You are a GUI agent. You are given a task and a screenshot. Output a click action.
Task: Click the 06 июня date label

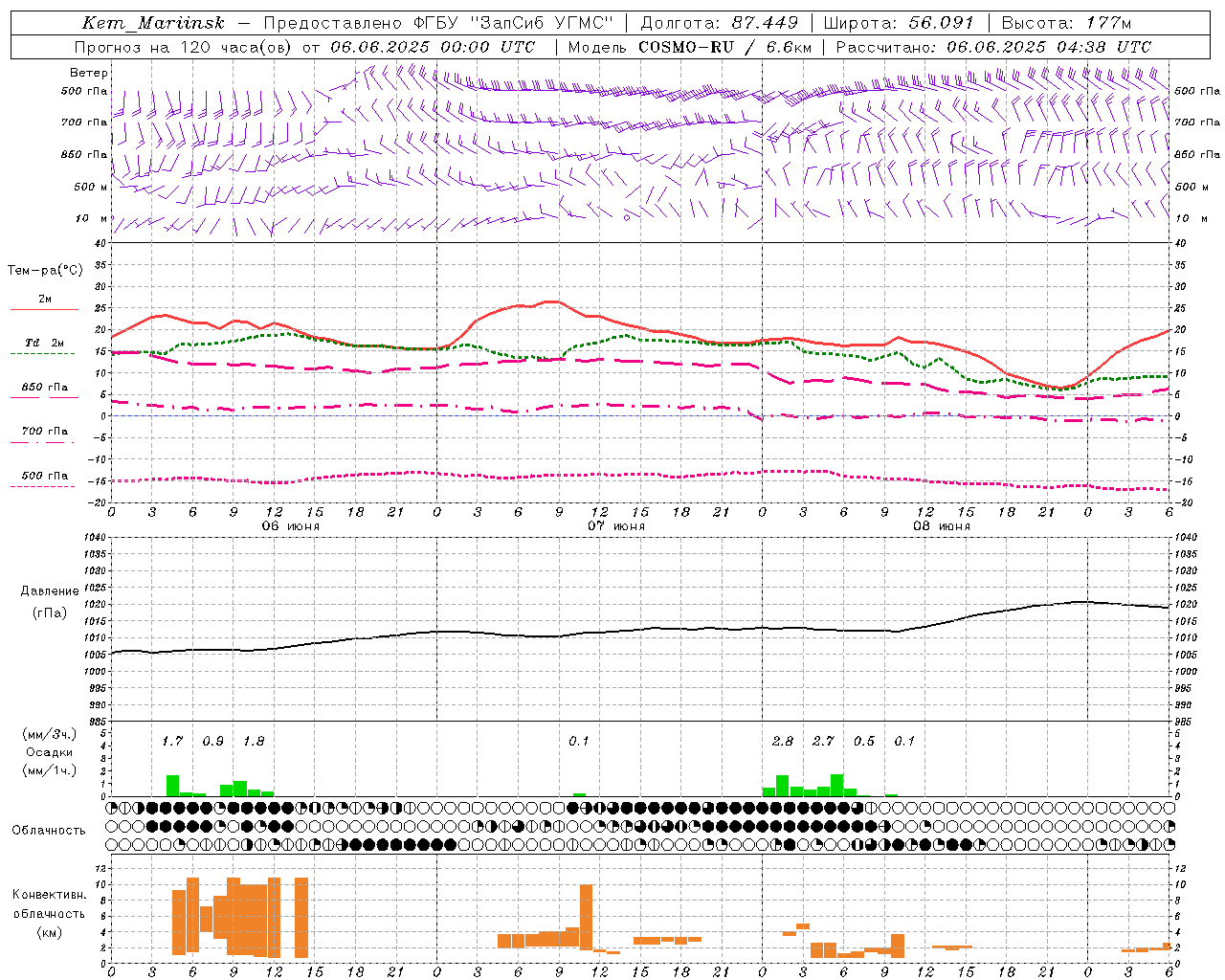click(291, 526)
